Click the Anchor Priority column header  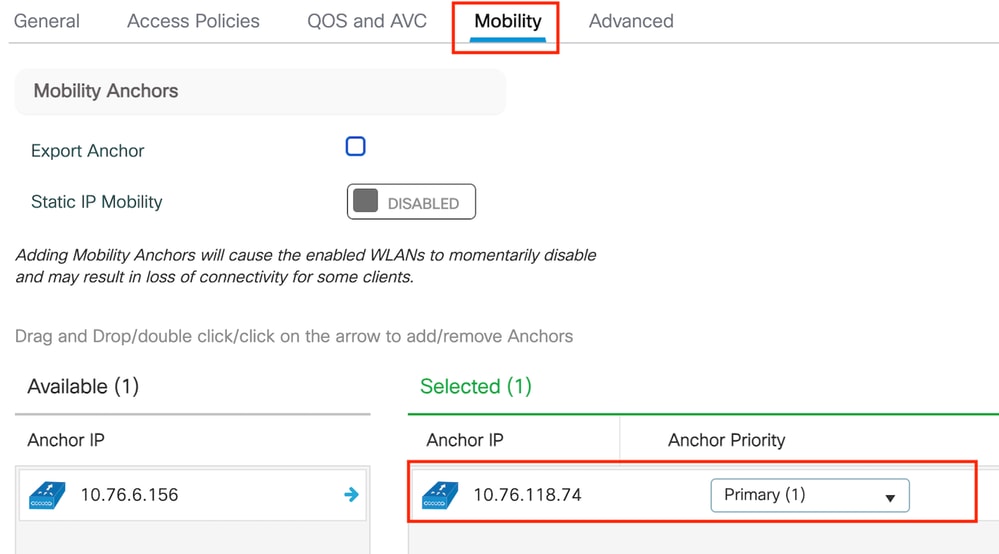726,440
